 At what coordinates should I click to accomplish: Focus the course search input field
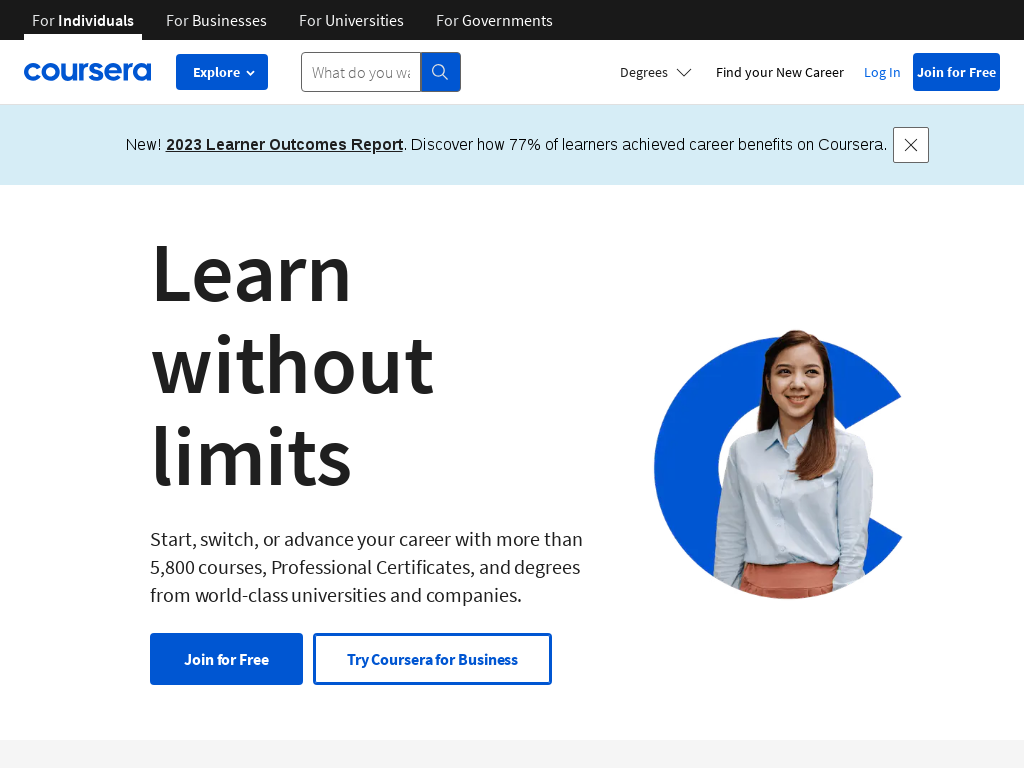pyautogui.click(x=361, y=72)
